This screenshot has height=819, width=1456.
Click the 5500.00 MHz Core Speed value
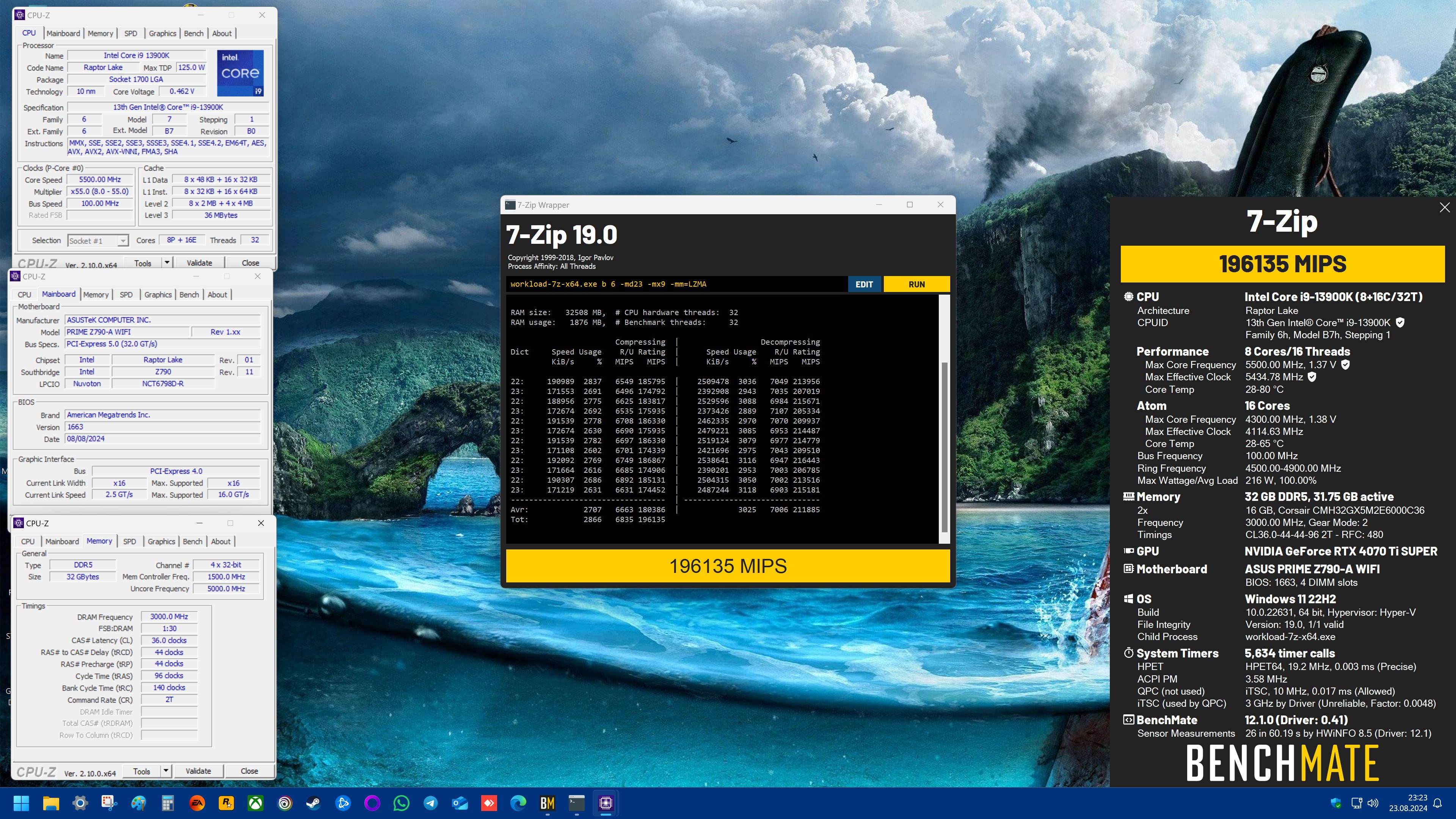pos(100,180)
